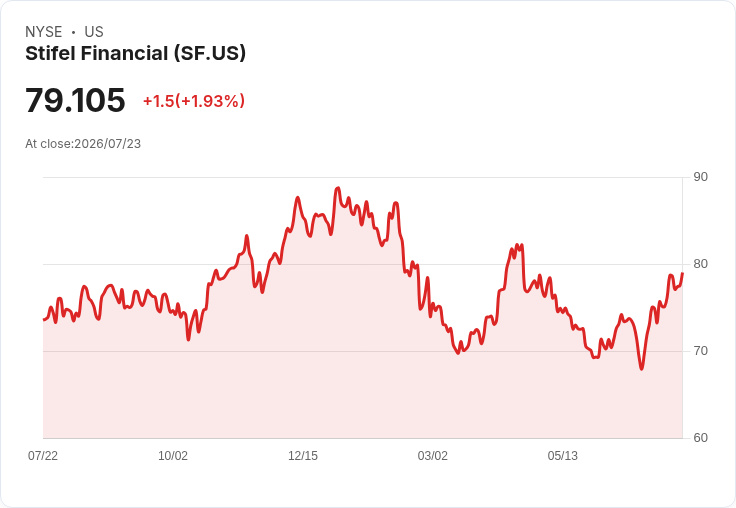This screenshot has width=736, height=508.
Task: Click the +1.5(+1.93%) change indicator
Action: click(x=194, y=101)
